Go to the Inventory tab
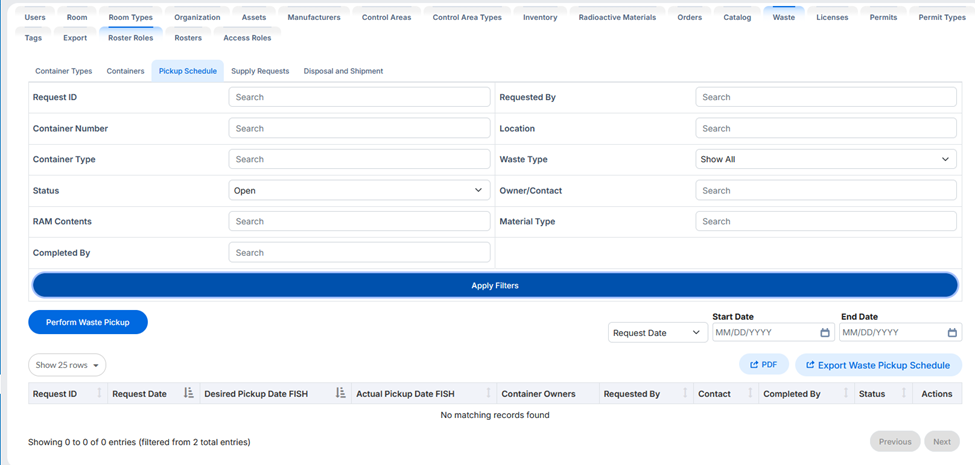Viewport: 975px width, 465px height. [540, 17]
